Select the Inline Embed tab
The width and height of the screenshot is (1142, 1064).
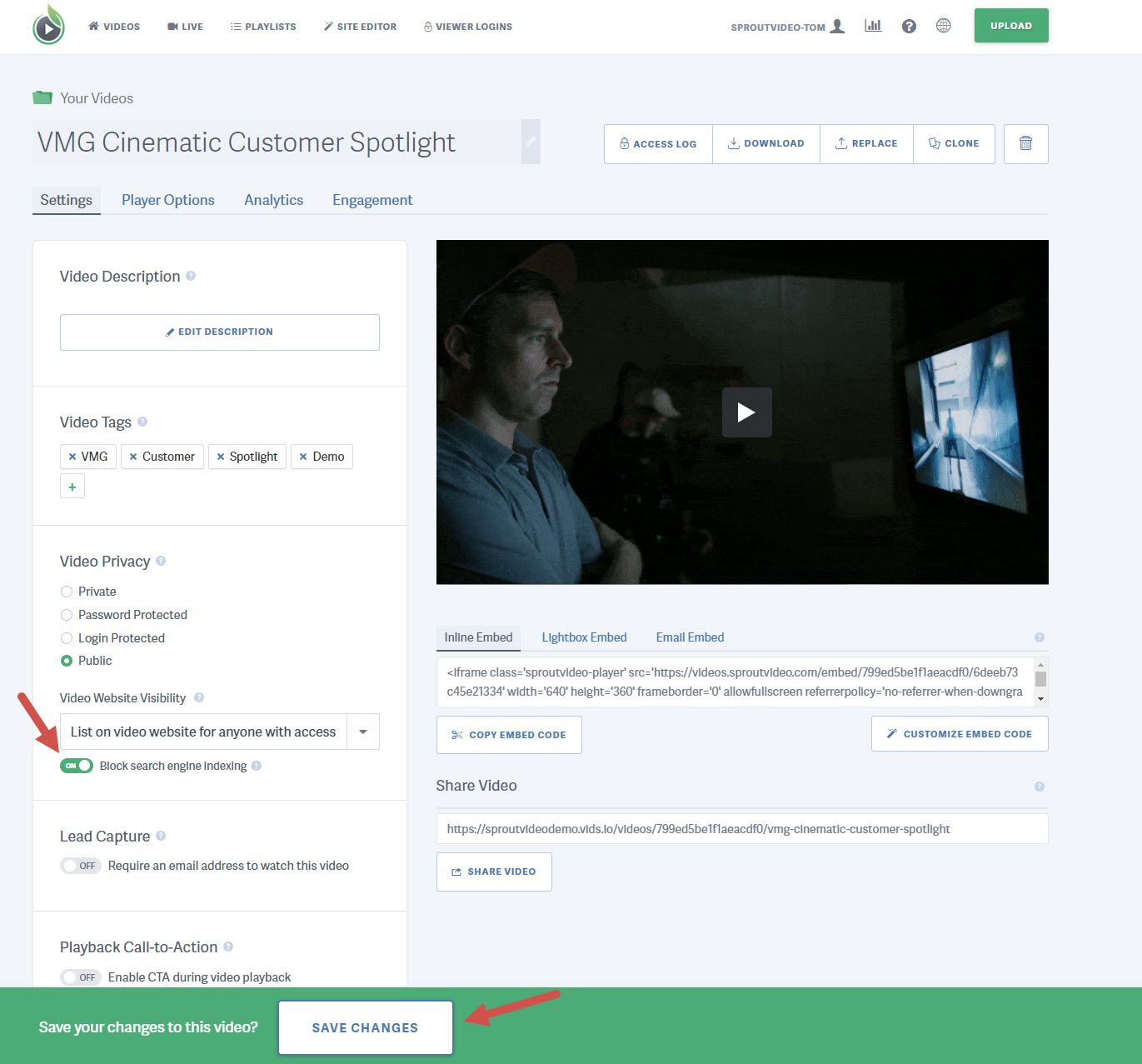[479, 637]
